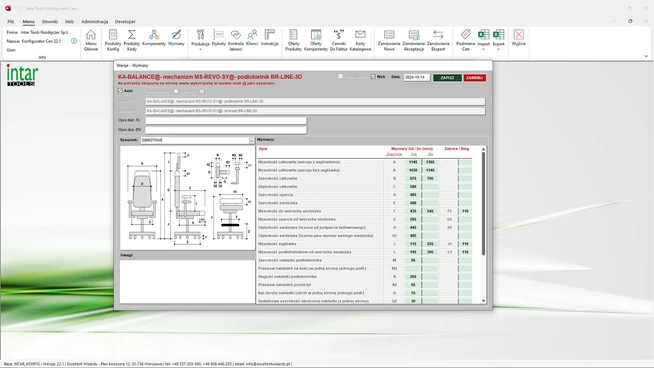Expand the Rysunek OBROTOWE dropdown
654x368 pixels.
251,141
